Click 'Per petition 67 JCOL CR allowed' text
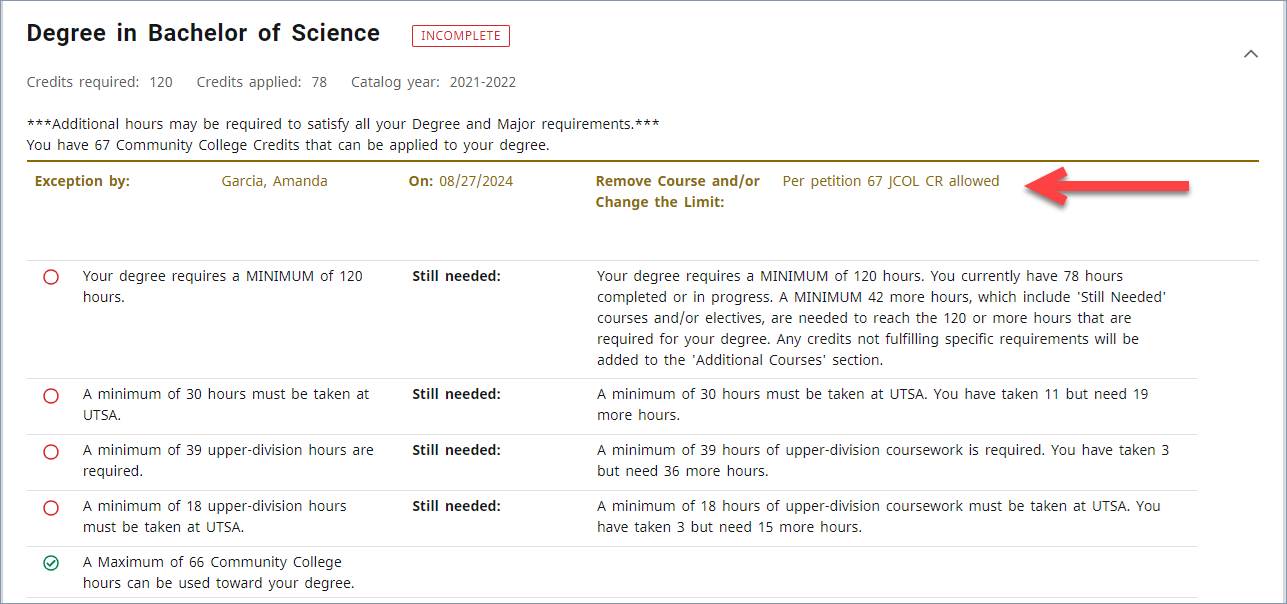This screenshot has width=1287, height=604. click(x=890, y=181)
